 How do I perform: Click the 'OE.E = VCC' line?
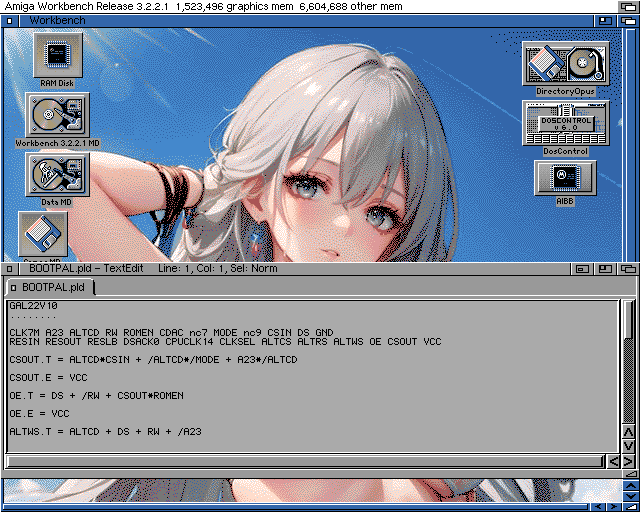[x=39, y=414]
